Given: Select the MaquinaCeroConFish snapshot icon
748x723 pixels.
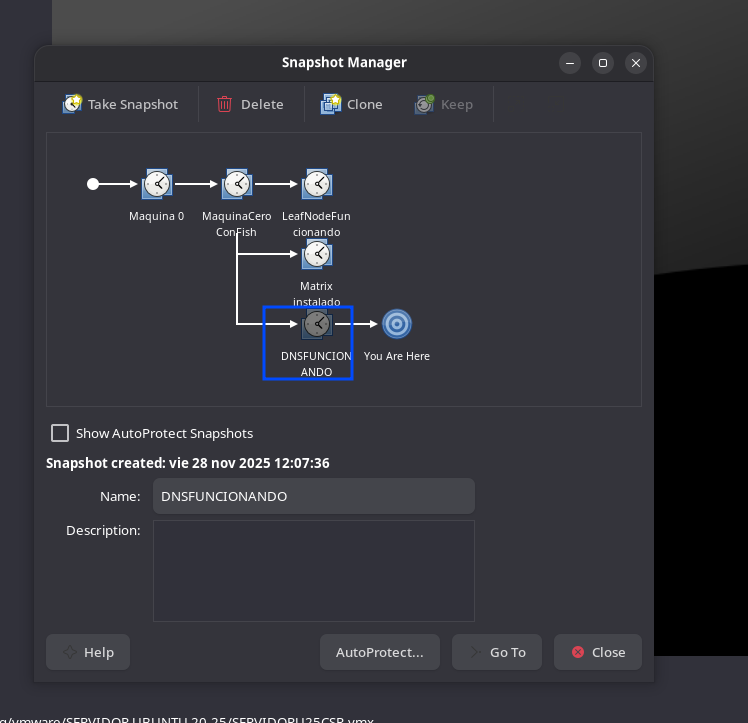Looking at the screenshot, I should (x=237, y=184).
